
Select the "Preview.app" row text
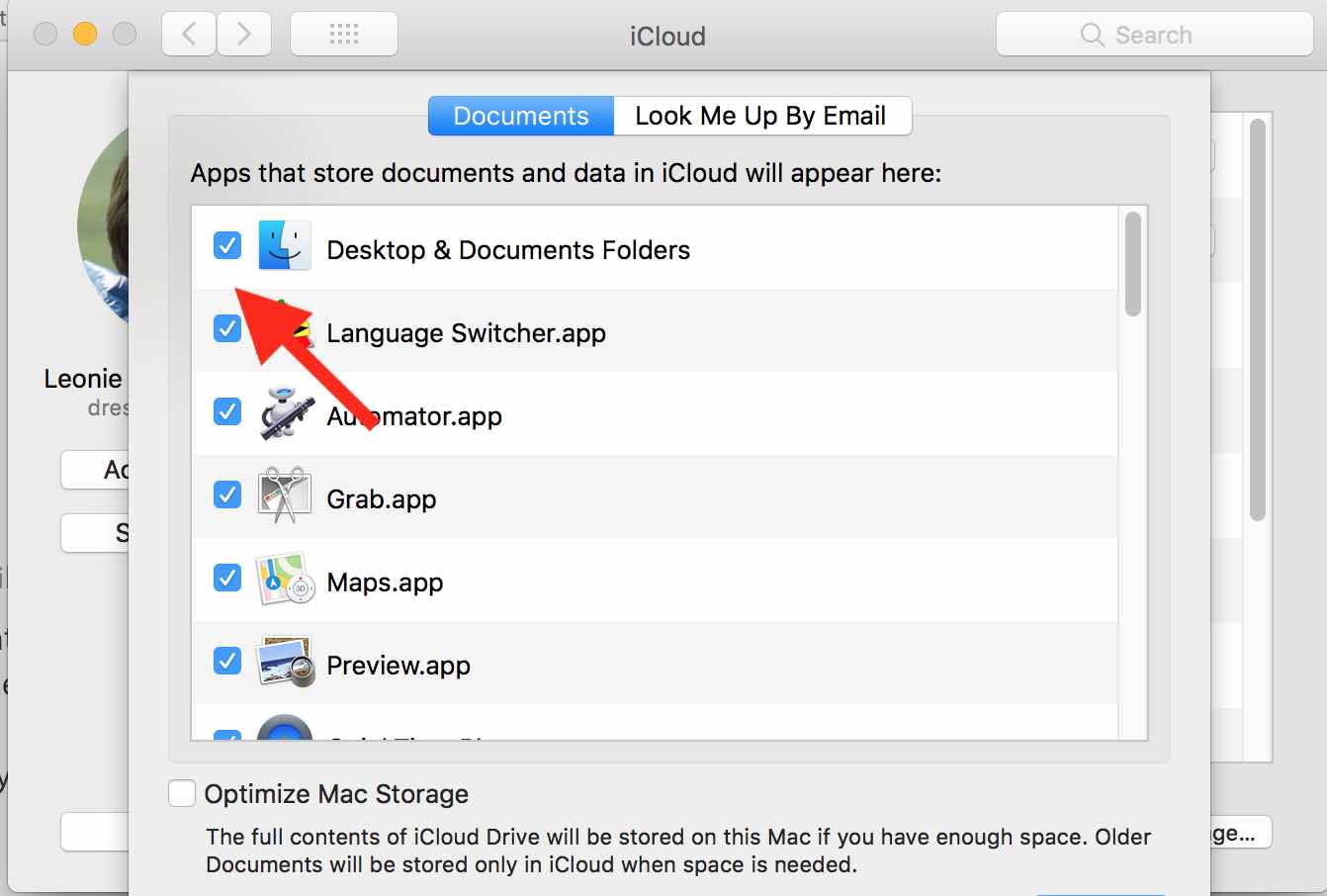click(398, 666)
